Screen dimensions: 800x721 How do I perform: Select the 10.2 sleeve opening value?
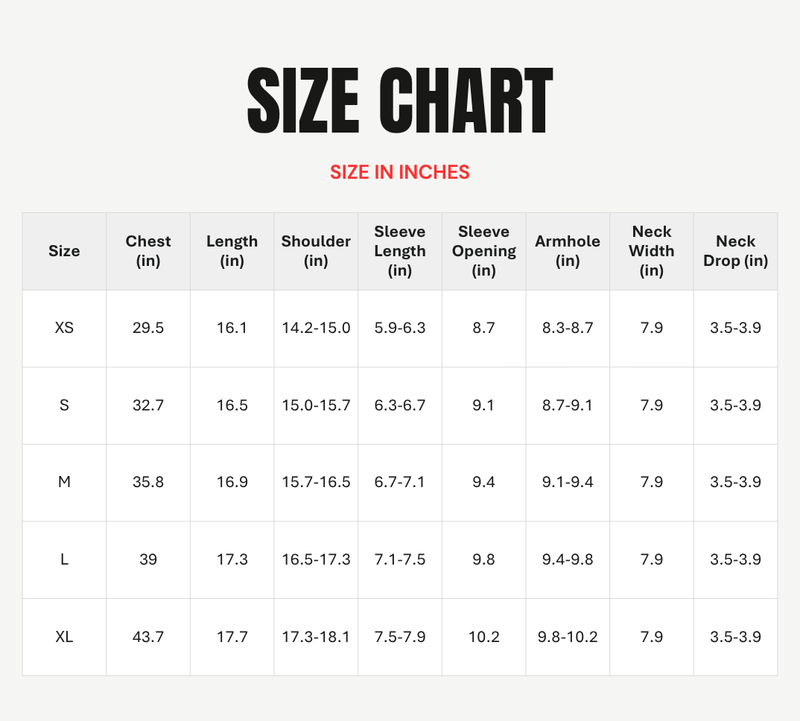coord(484,637)
